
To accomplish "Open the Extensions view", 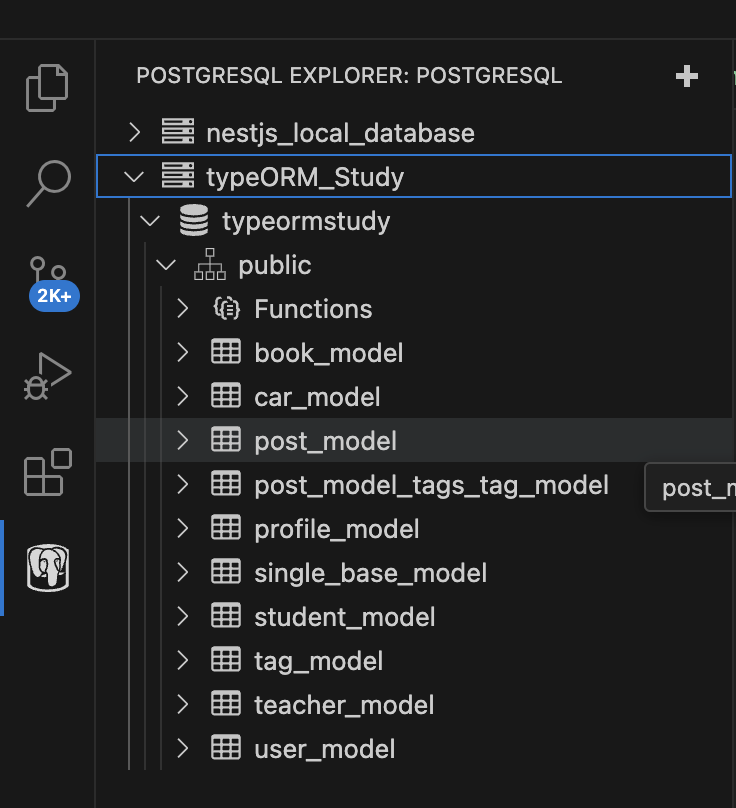I will pos(48,472).
